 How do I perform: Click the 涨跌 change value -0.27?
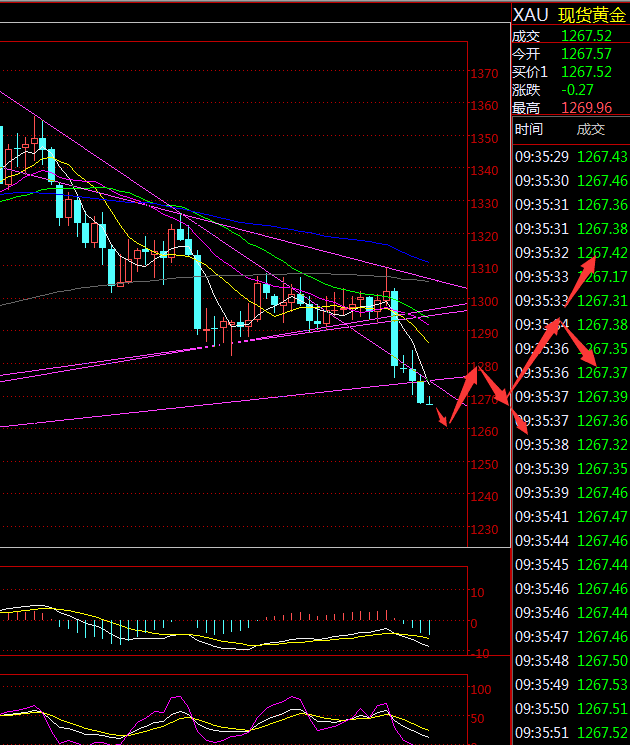577,90
